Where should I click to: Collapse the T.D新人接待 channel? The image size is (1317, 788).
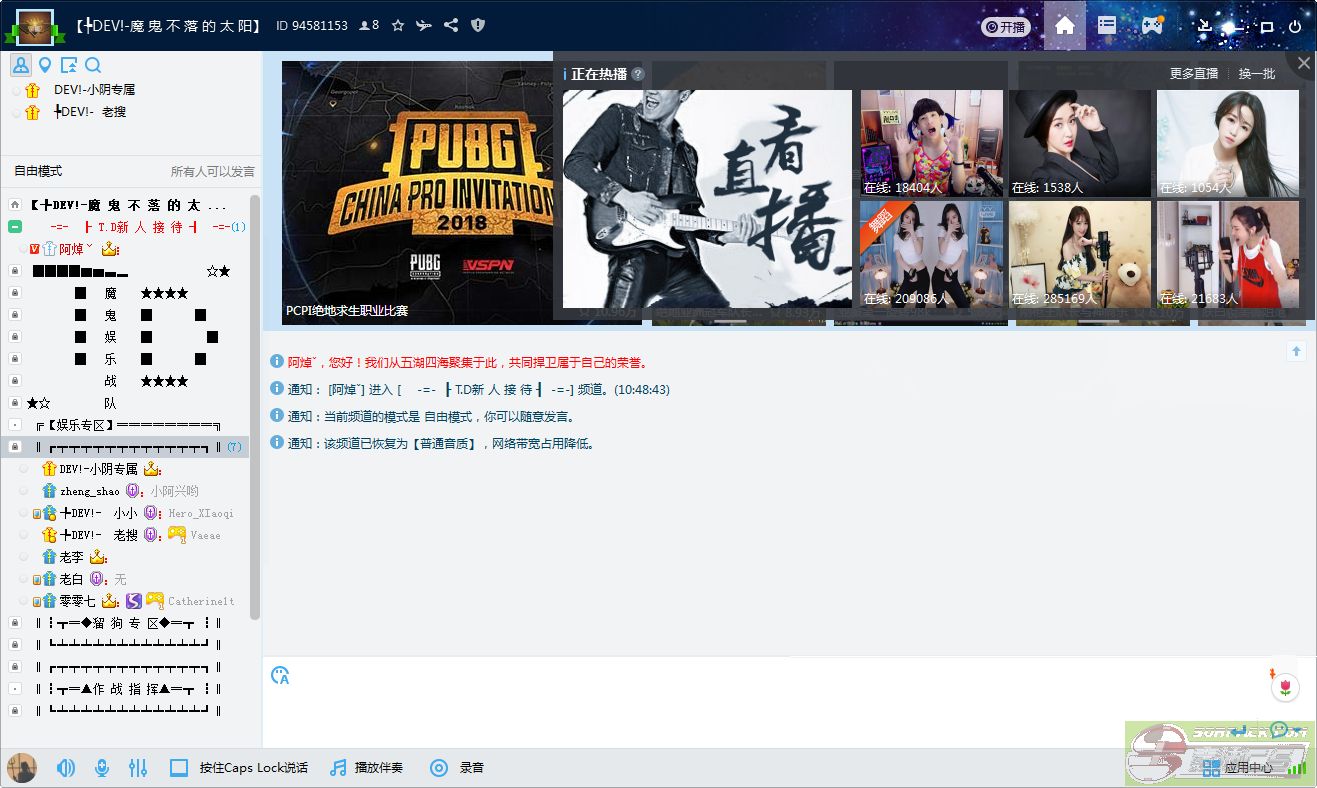(15, 227)
